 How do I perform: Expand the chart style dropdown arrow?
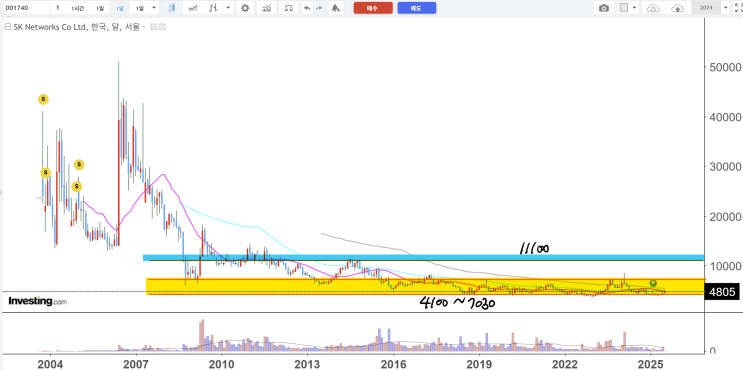(x=229, y=8)
